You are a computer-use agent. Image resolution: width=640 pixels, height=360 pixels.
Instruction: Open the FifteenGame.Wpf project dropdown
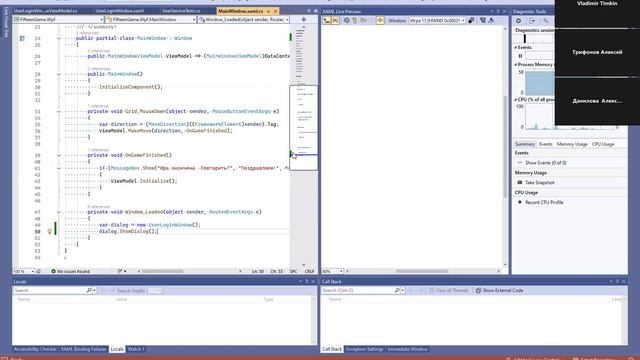click(x=58, y=19)
